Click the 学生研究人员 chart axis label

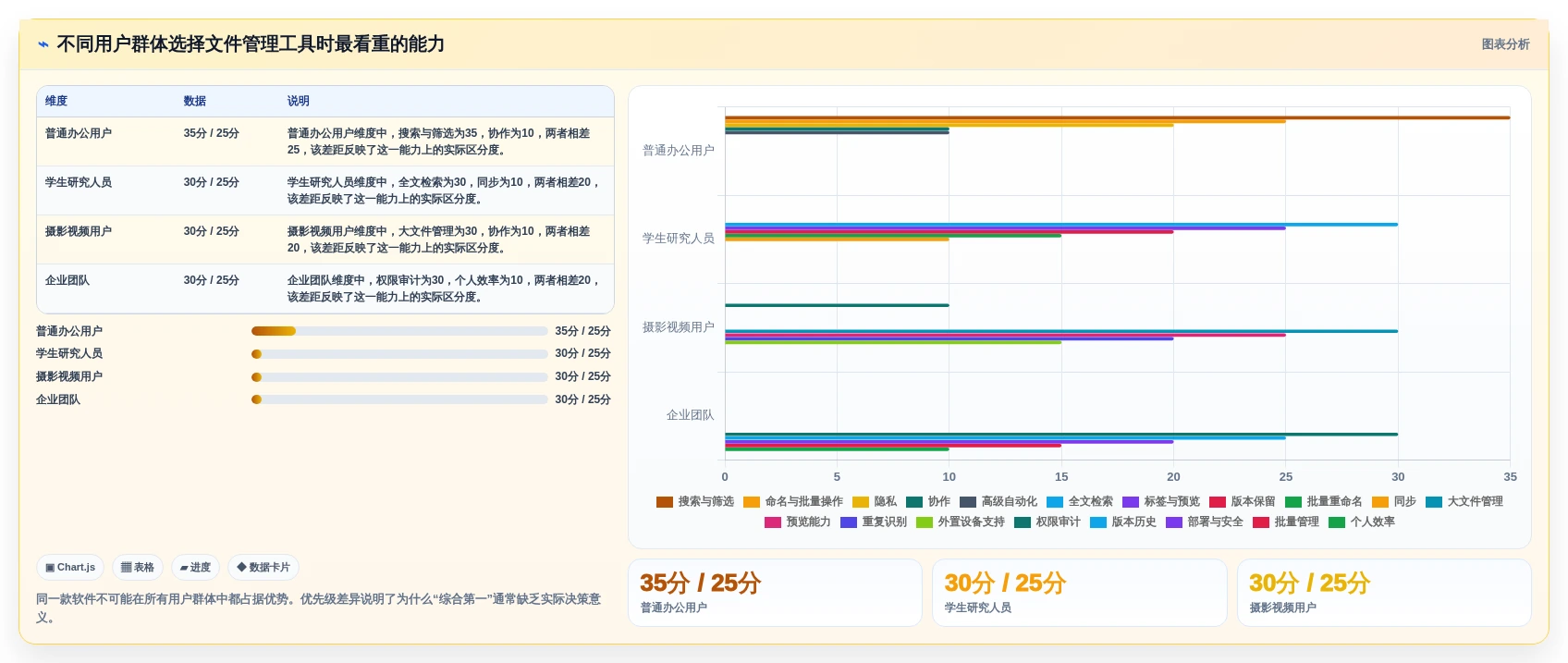679,238
